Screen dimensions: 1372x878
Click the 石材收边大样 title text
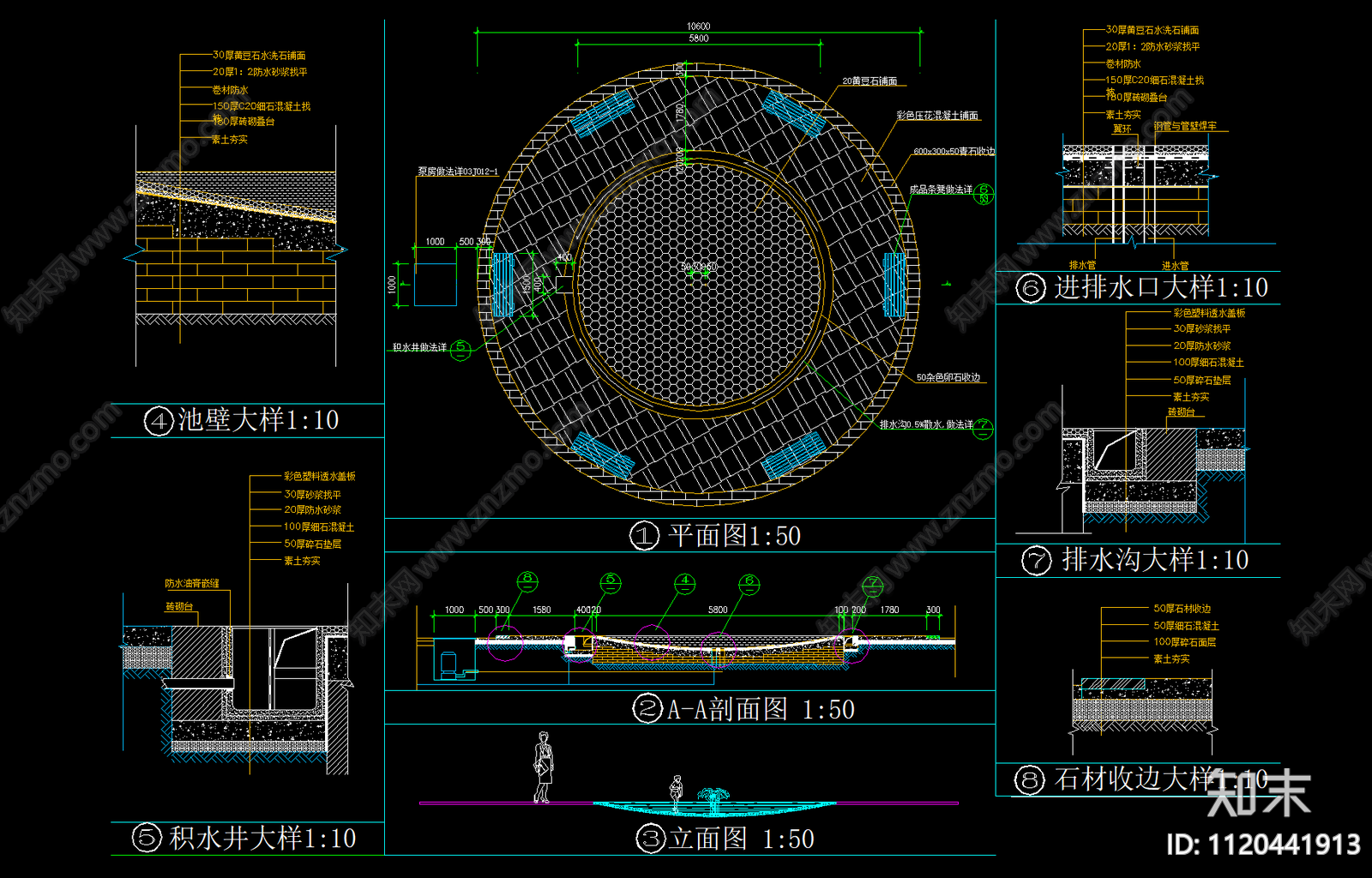(1132, 779)
